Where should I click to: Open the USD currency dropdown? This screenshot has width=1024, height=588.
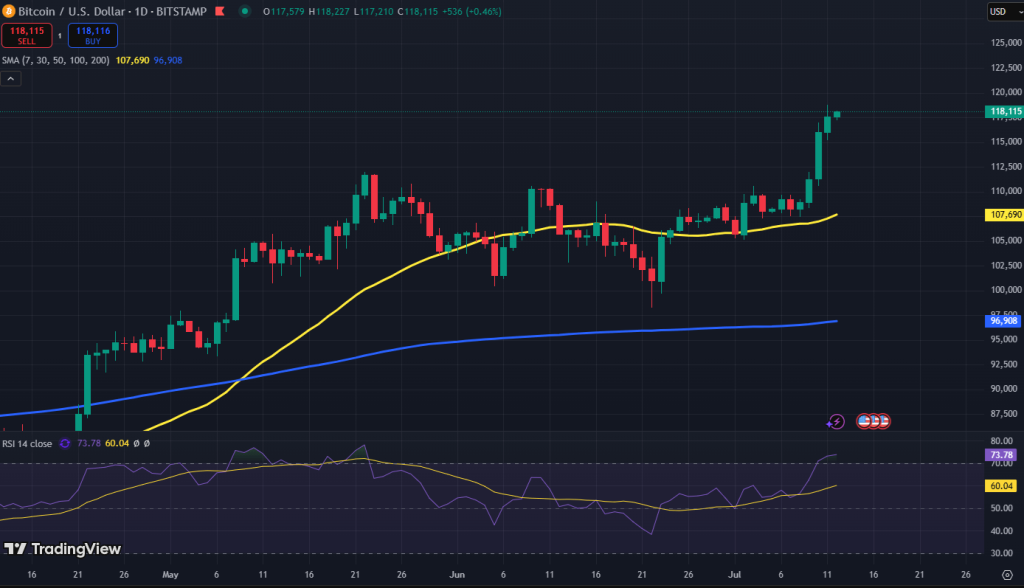point(1005,12)
